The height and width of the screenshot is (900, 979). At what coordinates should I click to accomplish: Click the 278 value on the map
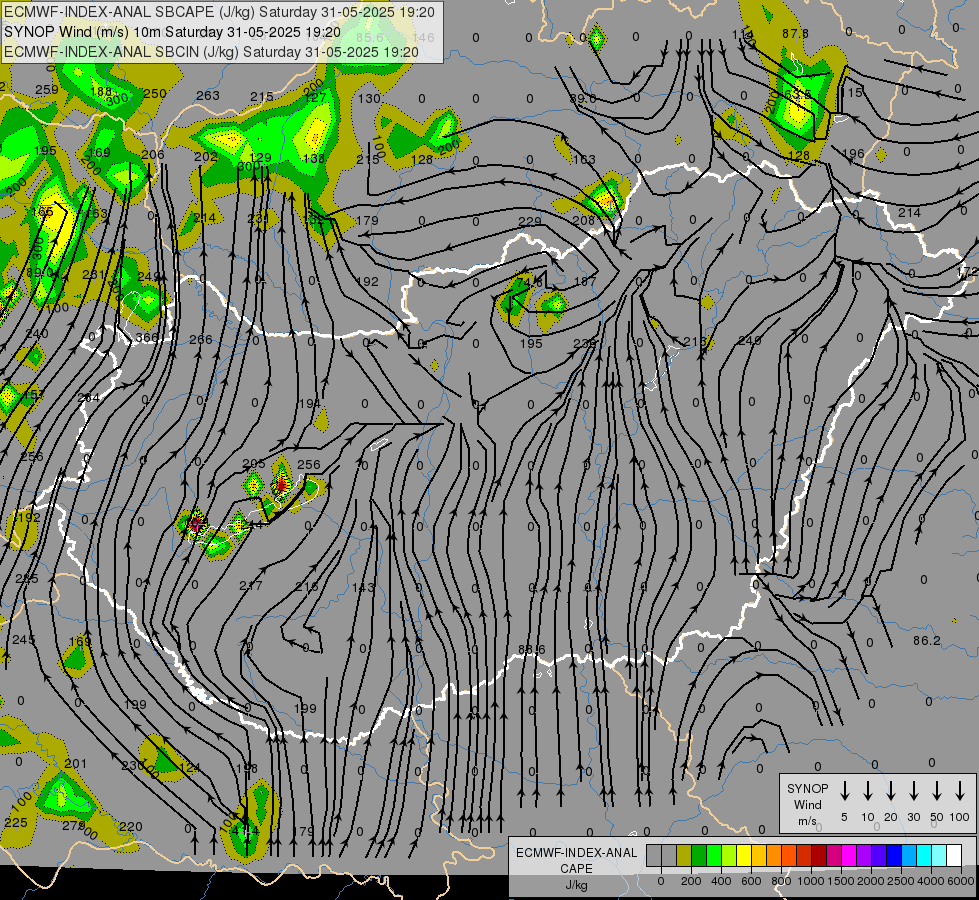point(73,825)
